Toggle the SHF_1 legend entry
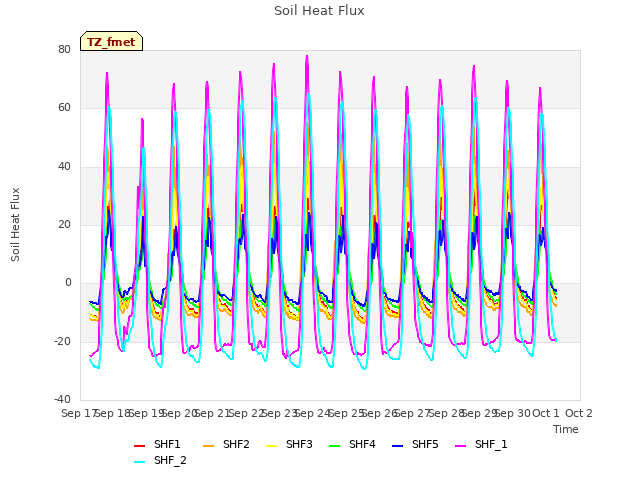This screenshot has width=640, height=480. point(481,444)
